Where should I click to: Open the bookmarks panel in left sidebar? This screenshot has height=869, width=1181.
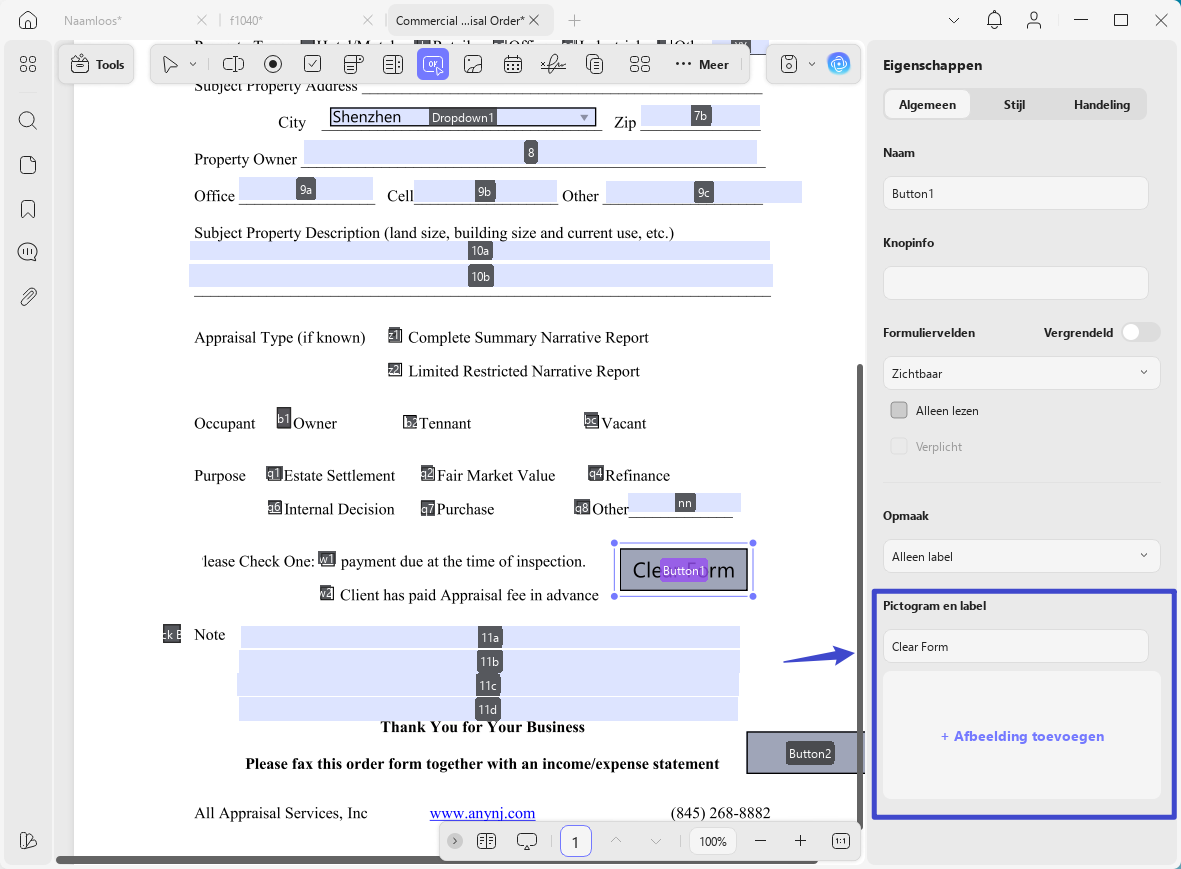(28, 209)
